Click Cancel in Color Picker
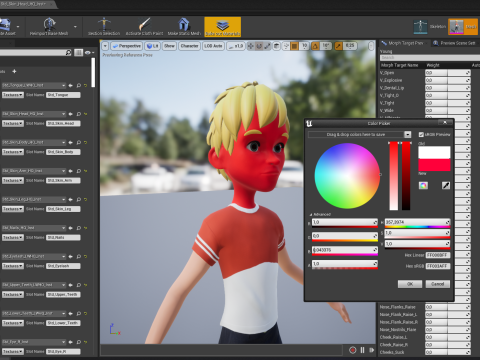 pos(438,284)
